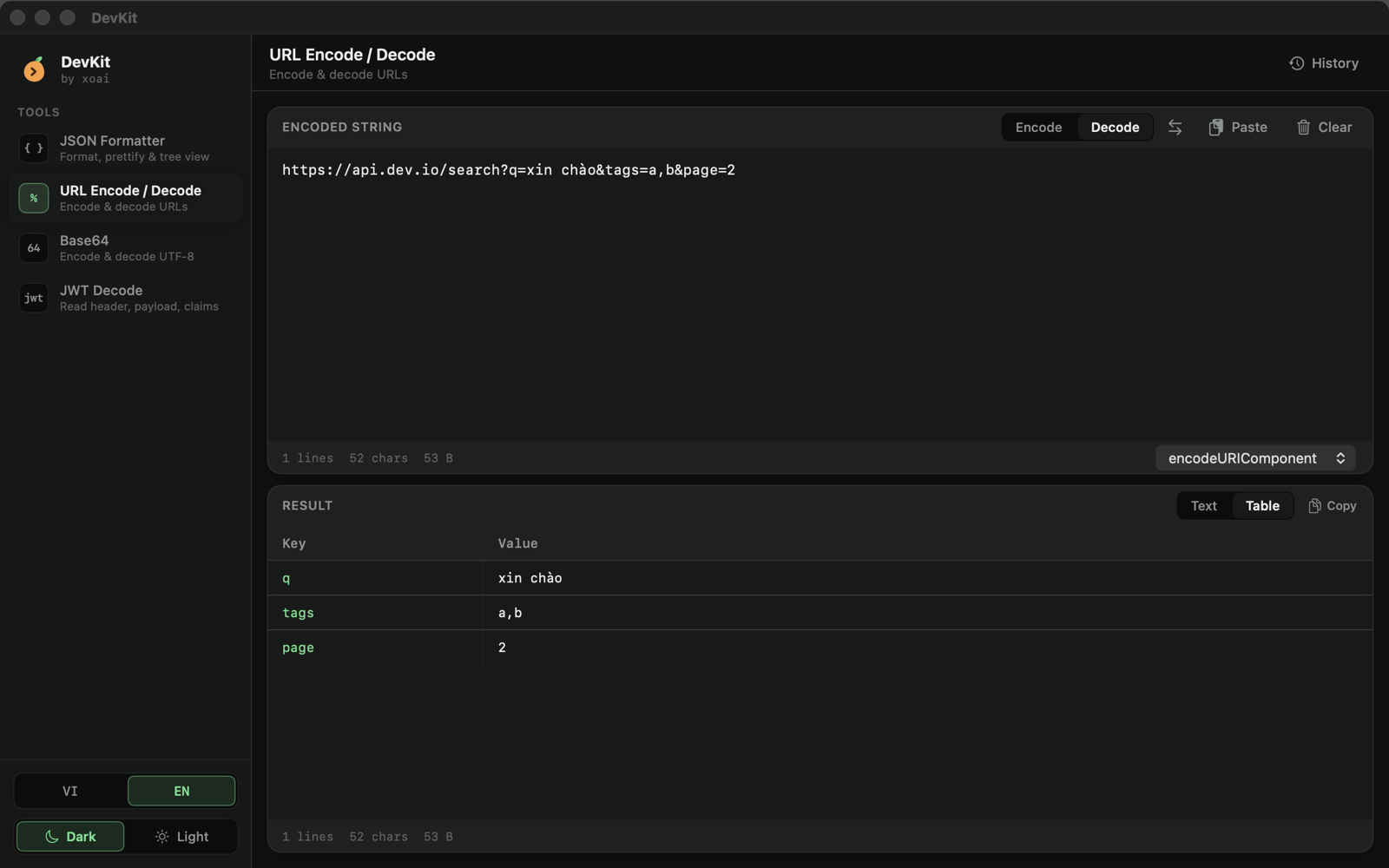Screen dimensions: 1389x868
Task: Switch language to EN
Action: pos(181,791)
